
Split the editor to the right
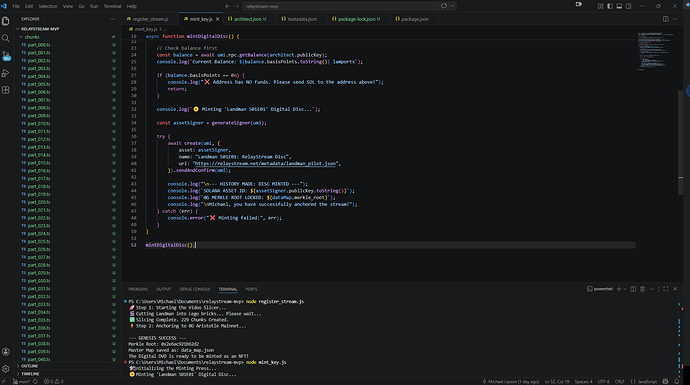click(x=665, y=19)
